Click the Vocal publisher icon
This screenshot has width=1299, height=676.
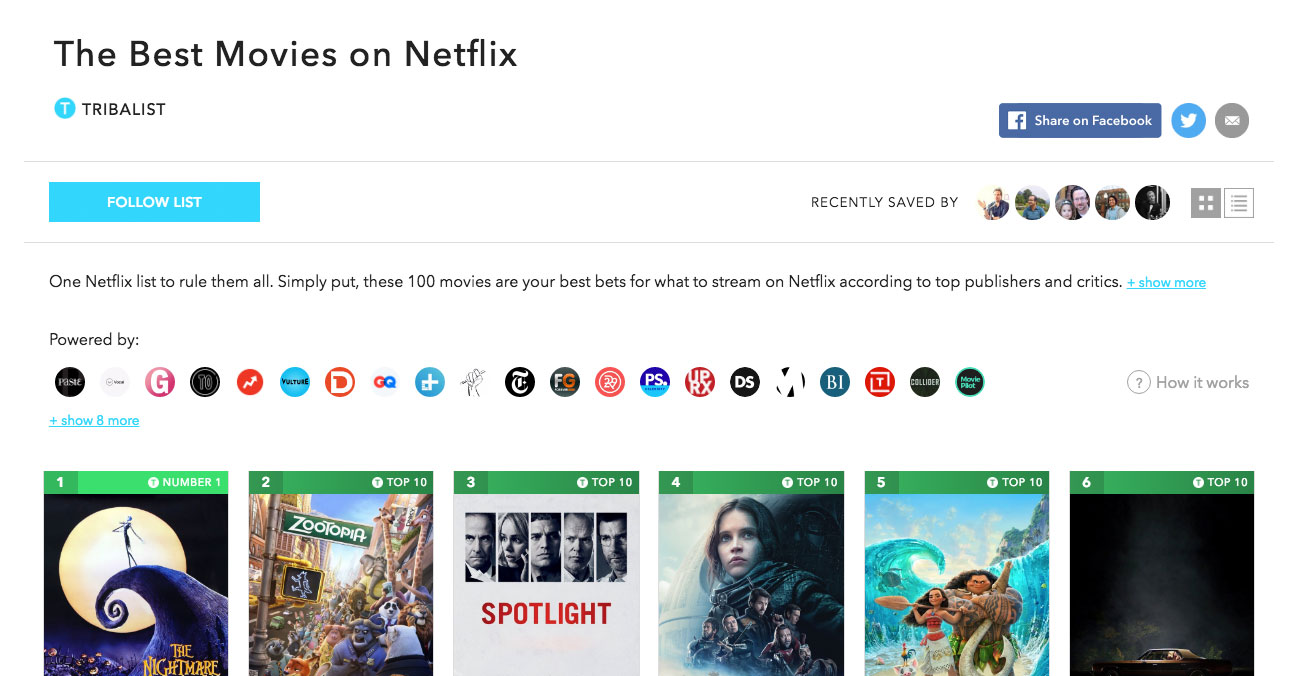point(115,382)
